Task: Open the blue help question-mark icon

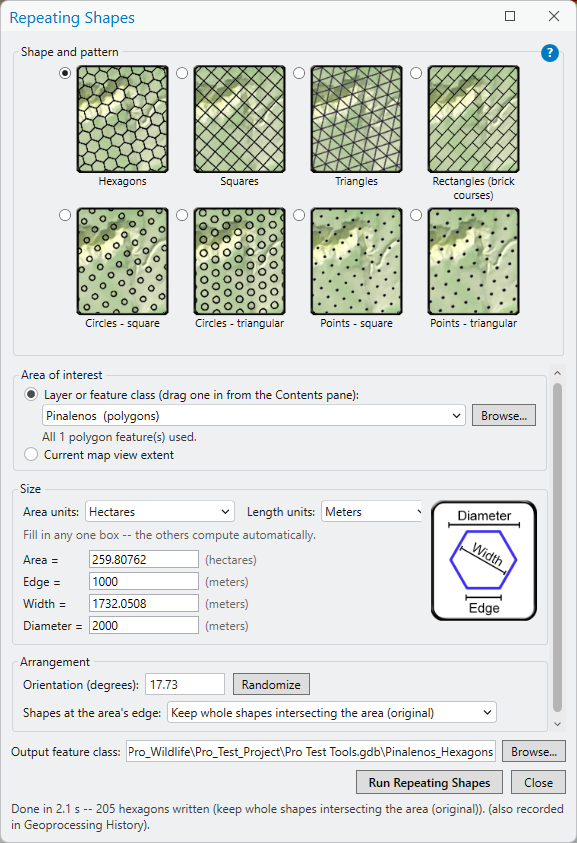Action: (550, 53)
